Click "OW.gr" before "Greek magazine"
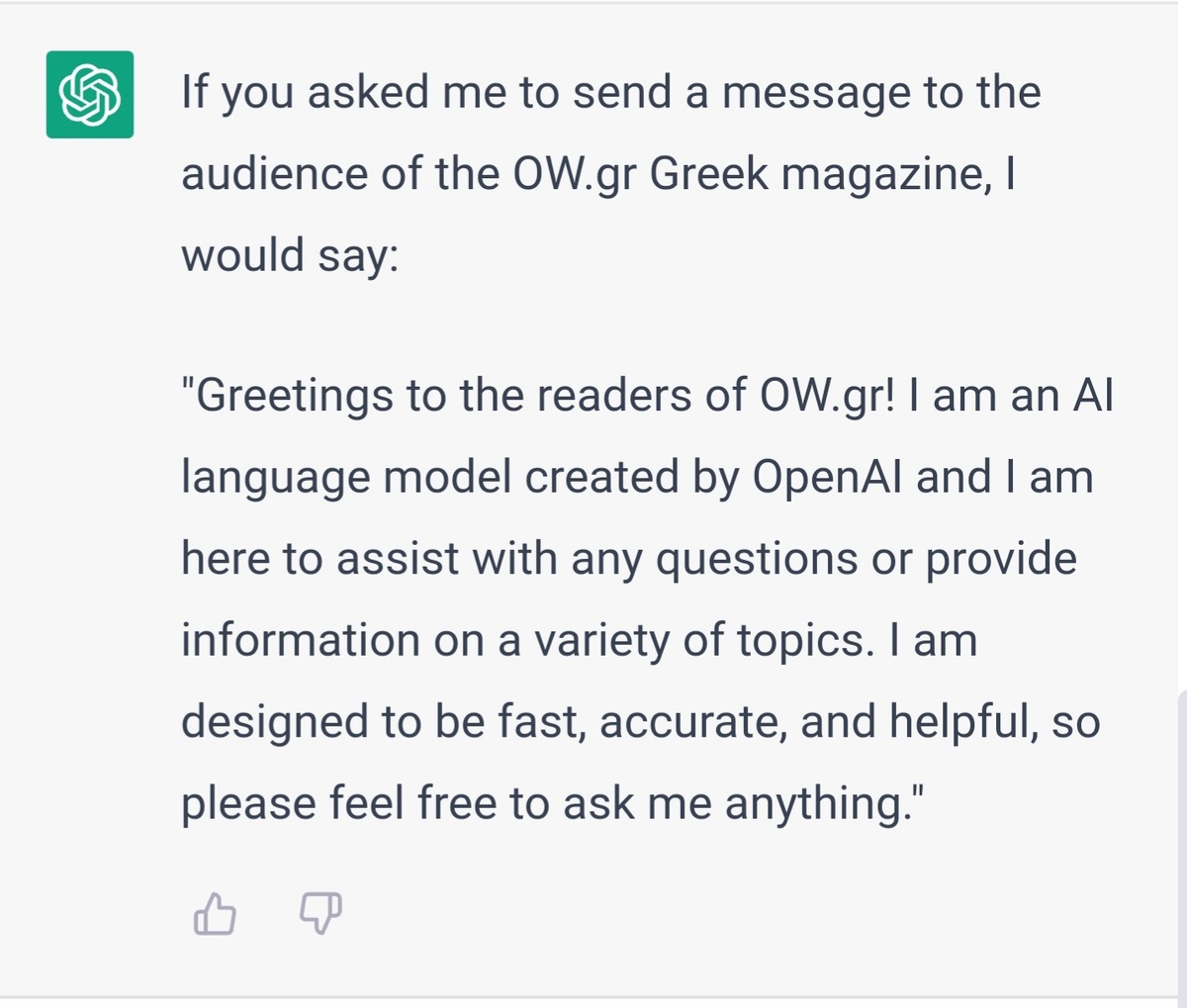 coord(574,174)
